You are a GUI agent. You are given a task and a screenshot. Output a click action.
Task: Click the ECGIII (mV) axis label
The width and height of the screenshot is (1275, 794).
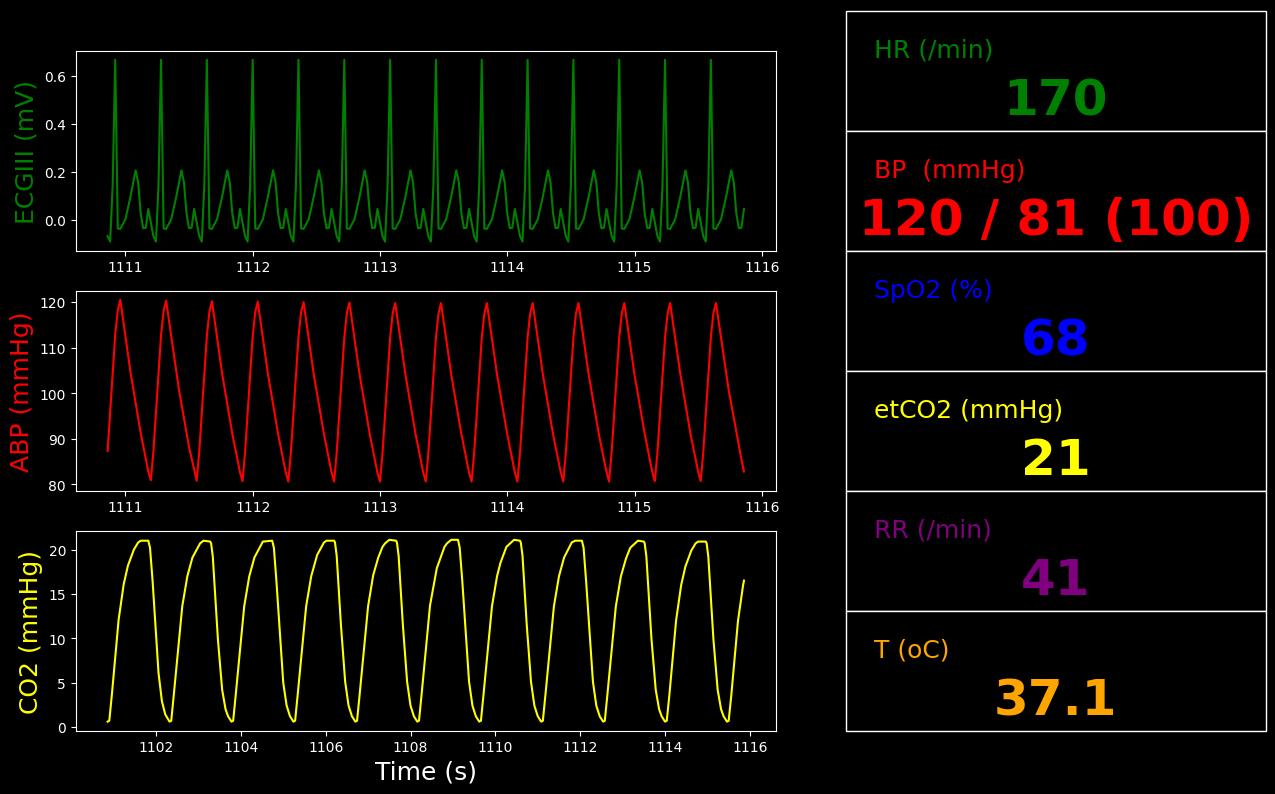25,152
